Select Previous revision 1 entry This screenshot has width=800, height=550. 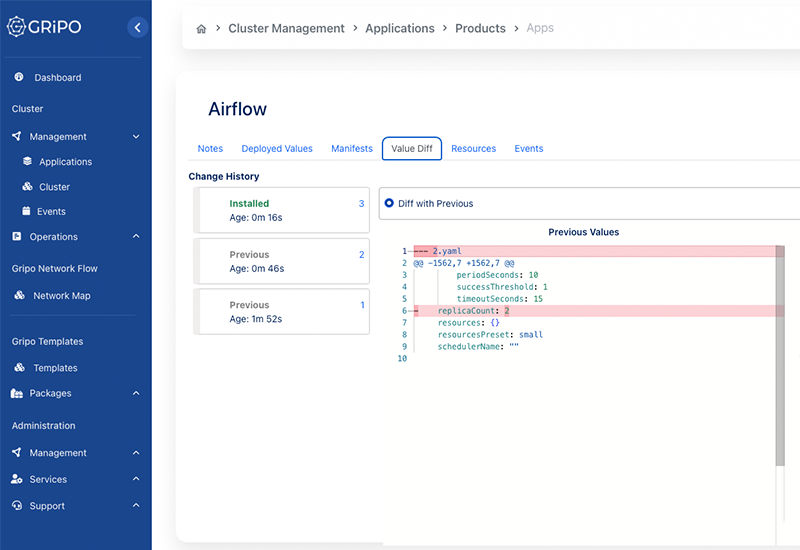pyautogui.click(x=282, y=312)
